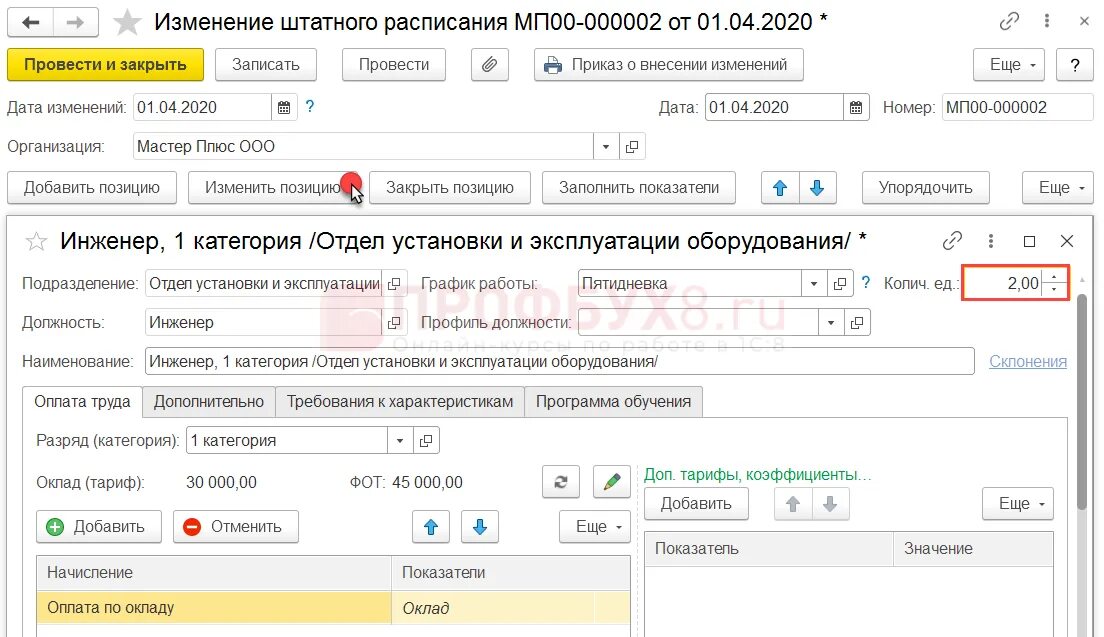
Task: Increase Колич. ед. with the stepper
Action: 1053,277
